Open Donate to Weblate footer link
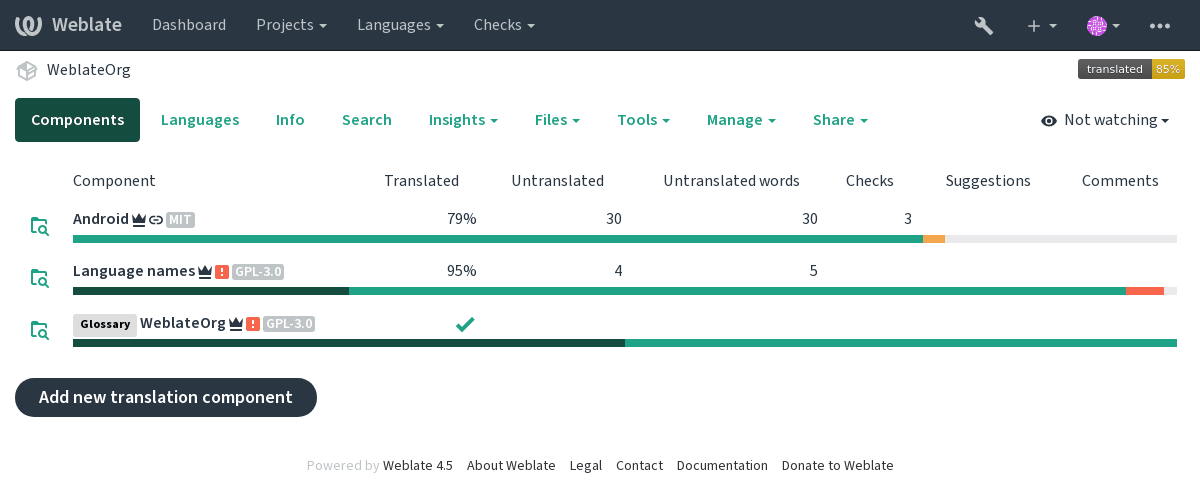The image size is (1200, 483). click(838, 466)
